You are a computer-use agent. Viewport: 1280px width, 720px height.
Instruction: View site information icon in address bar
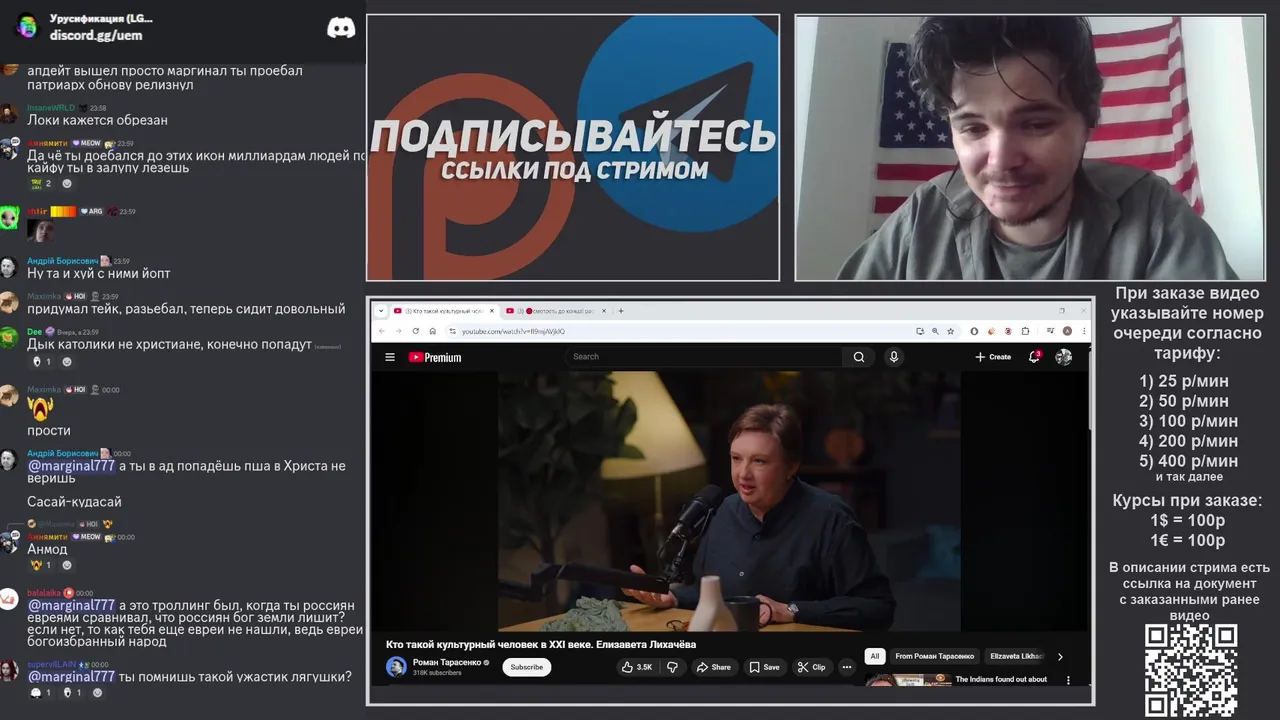(x=452, y=331)
